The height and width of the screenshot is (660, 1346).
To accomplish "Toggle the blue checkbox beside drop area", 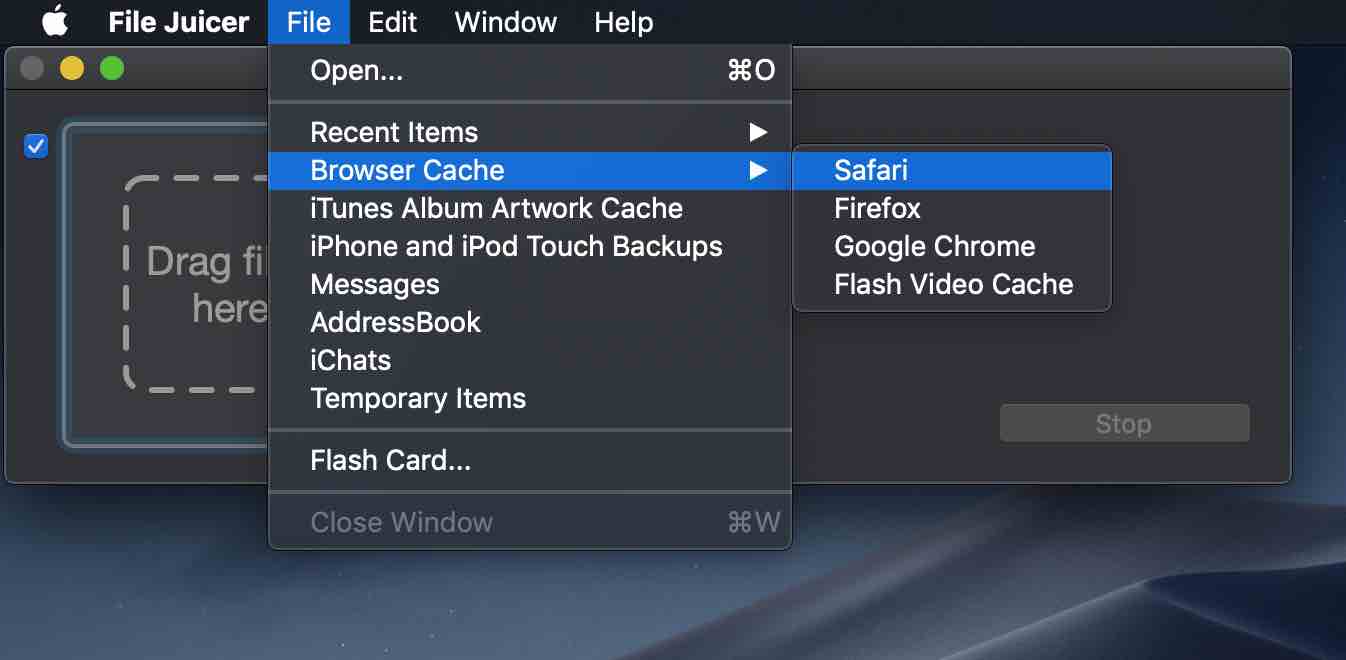I will 36,146.
